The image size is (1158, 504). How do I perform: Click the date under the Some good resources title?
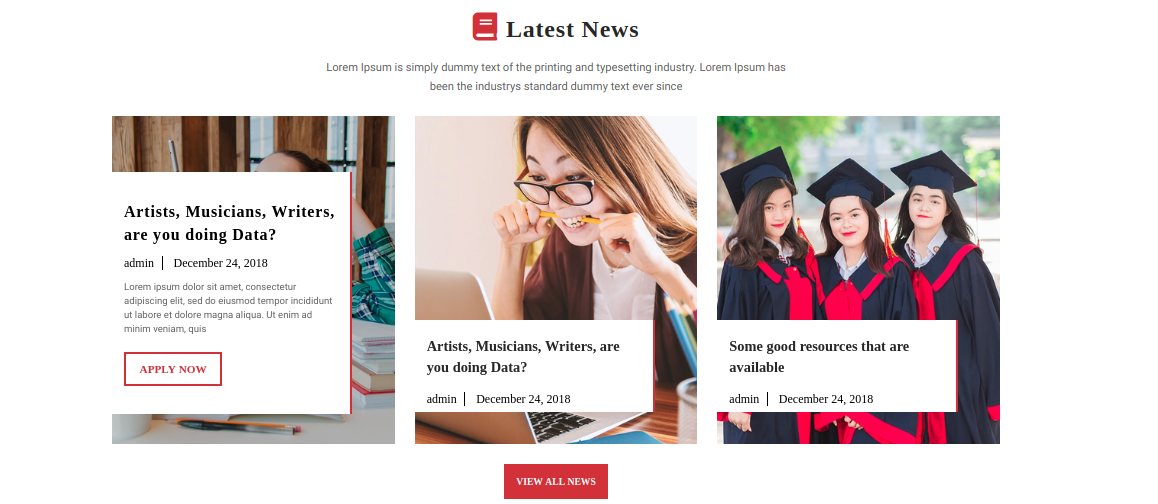pos(826,399)
